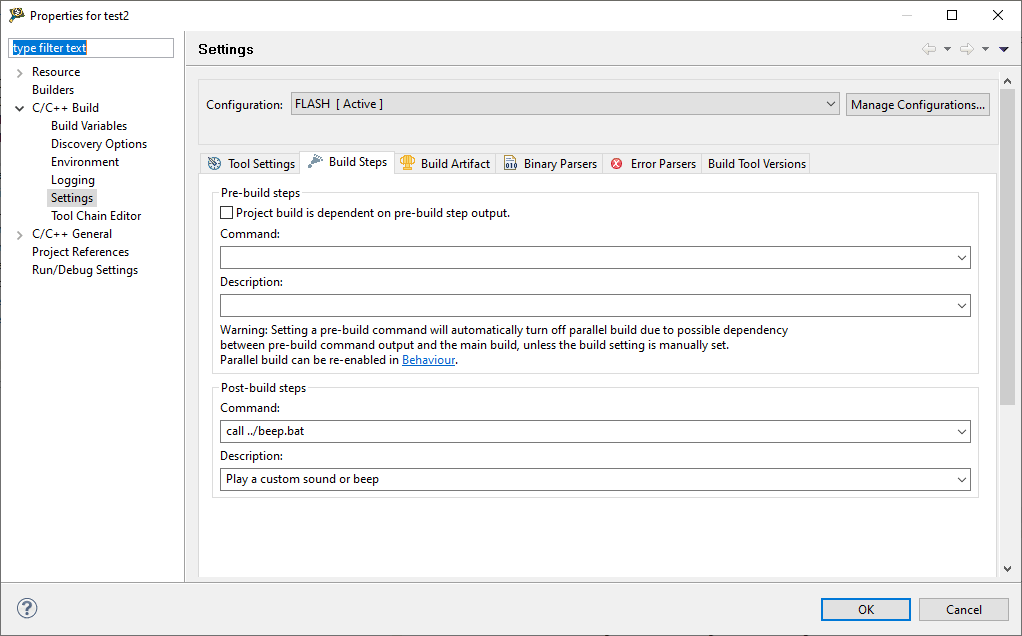Click the pre-build Command input field
The width and height of the screenshot is (1022, 636).
point(586,258)
